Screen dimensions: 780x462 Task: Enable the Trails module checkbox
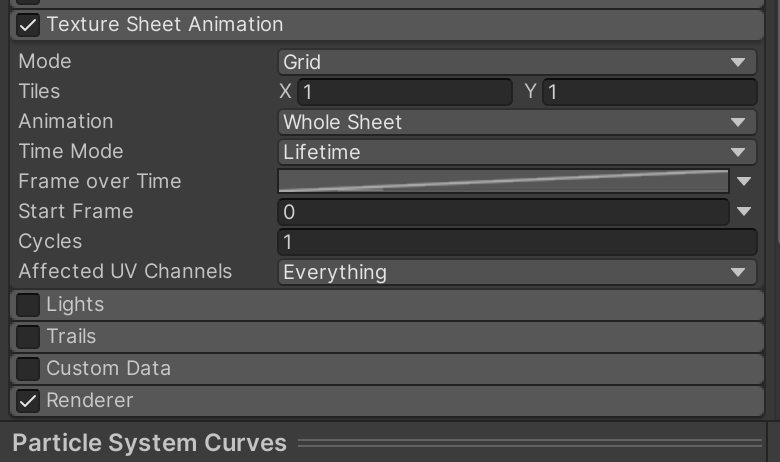28,337
